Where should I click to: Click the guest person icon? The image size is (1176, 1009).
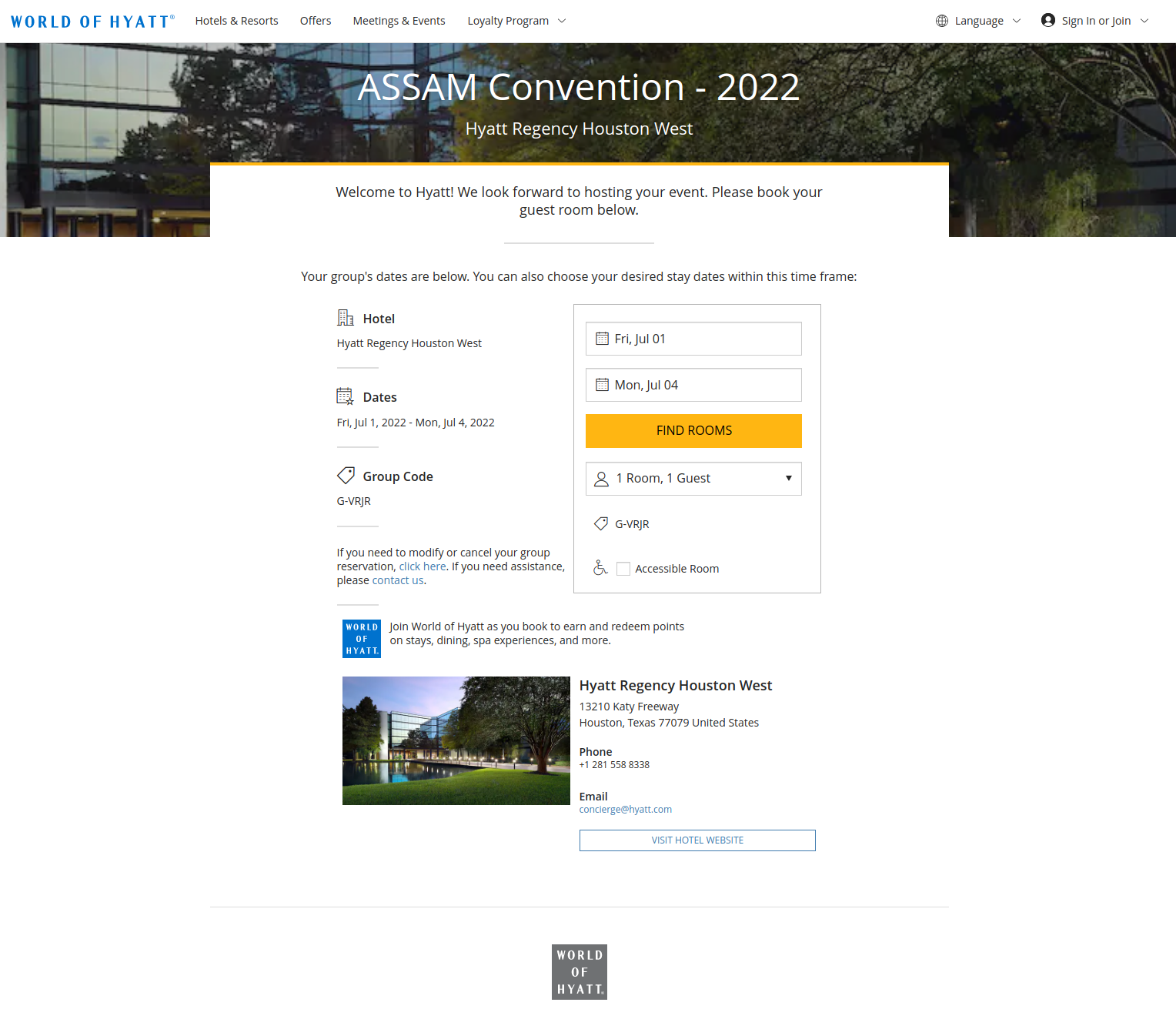(602, 479)
